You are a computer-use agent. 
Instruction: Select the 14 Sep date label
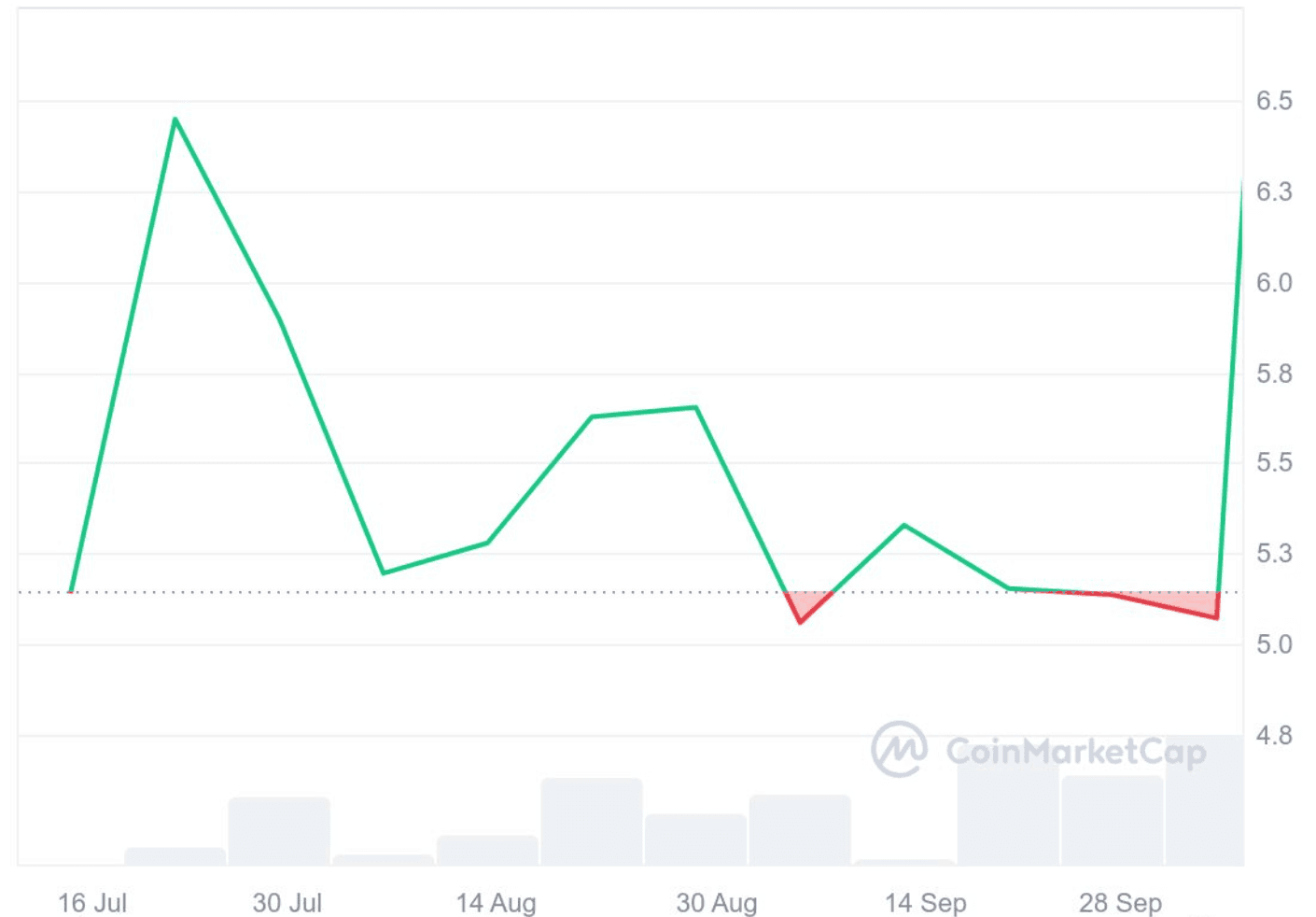[925, 903]
